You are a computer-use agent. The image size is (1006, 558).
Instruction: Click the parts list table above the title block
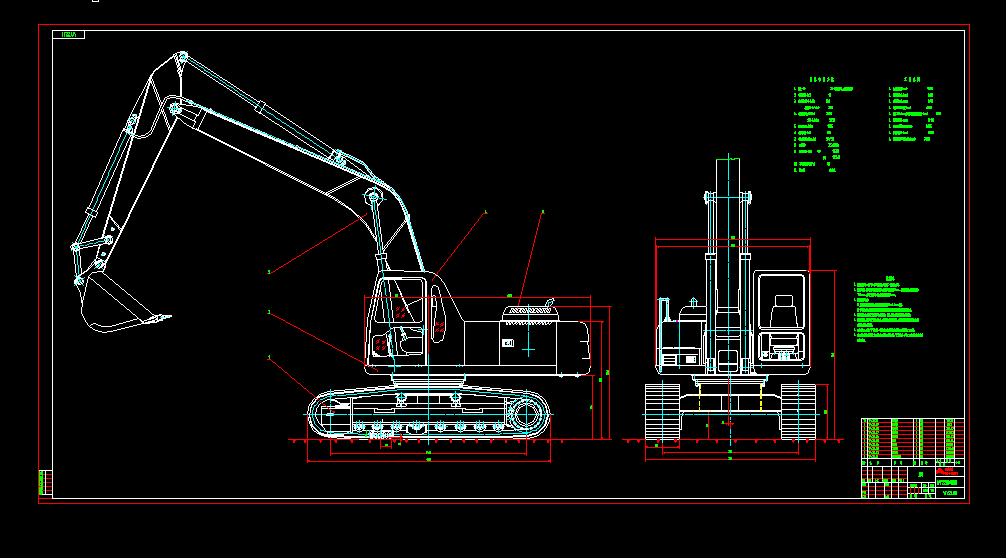(912, 442)
